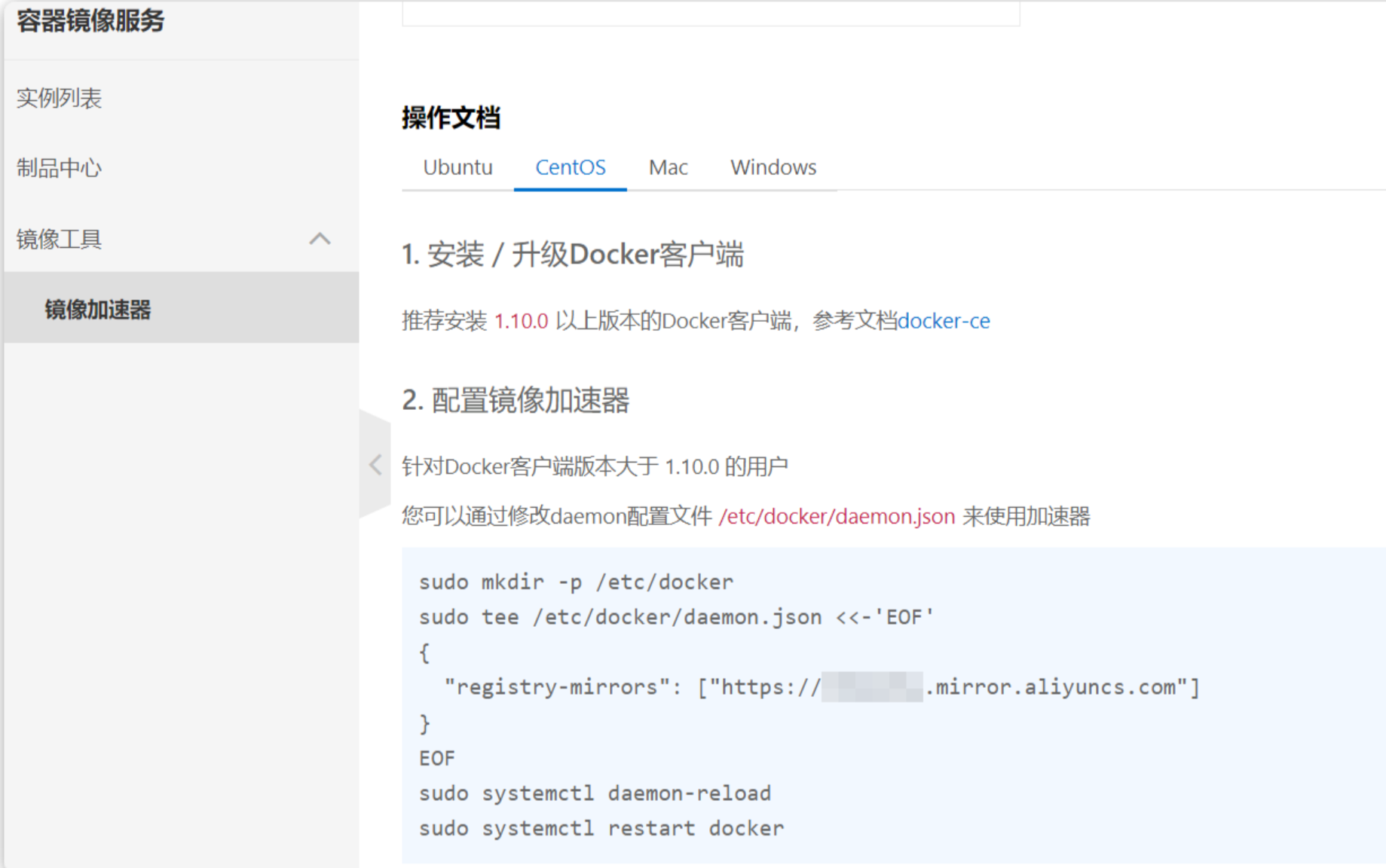Collapse the sidebar with the left arrow handle
This screenshot has width=1386, height=868.
click(375, 464)
